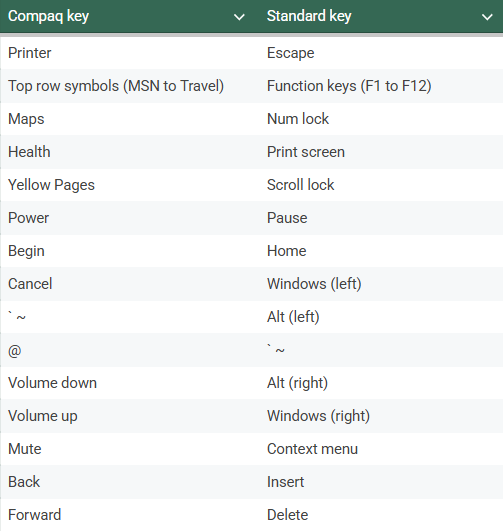503x531 pixels.
Task: Select the Begin cell
Action: pos(129,251)
